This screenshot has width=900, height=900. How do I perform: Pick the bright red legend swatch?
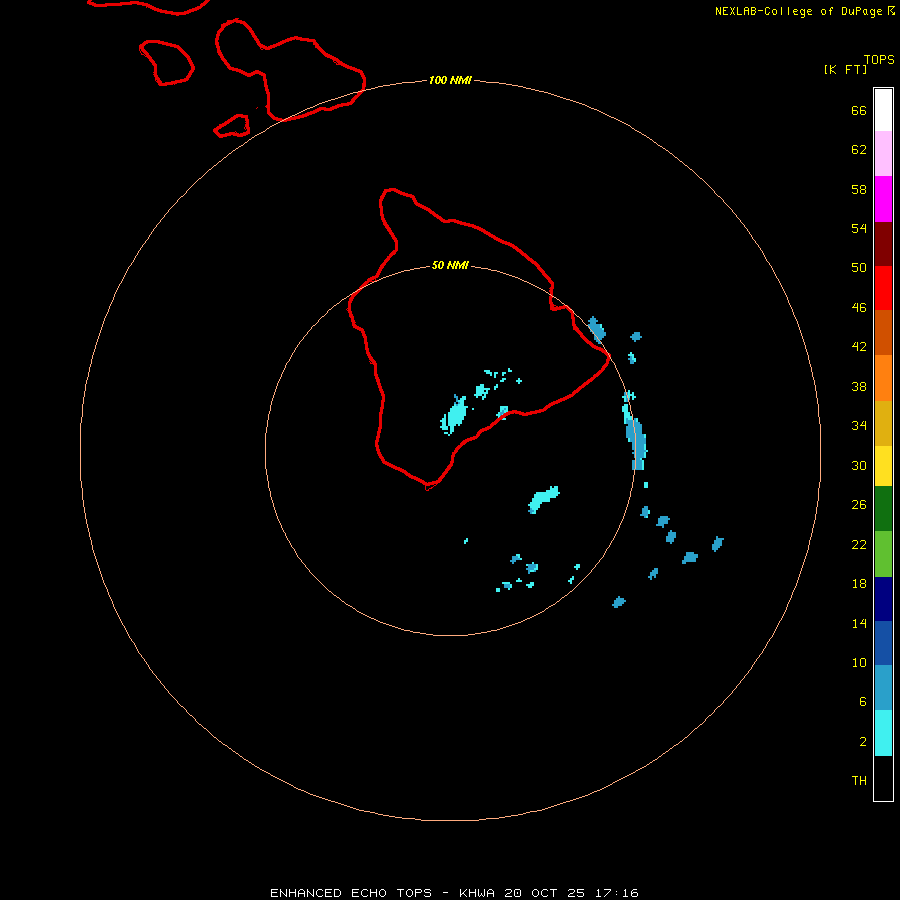pyautogui.click(x=883, y=289)
